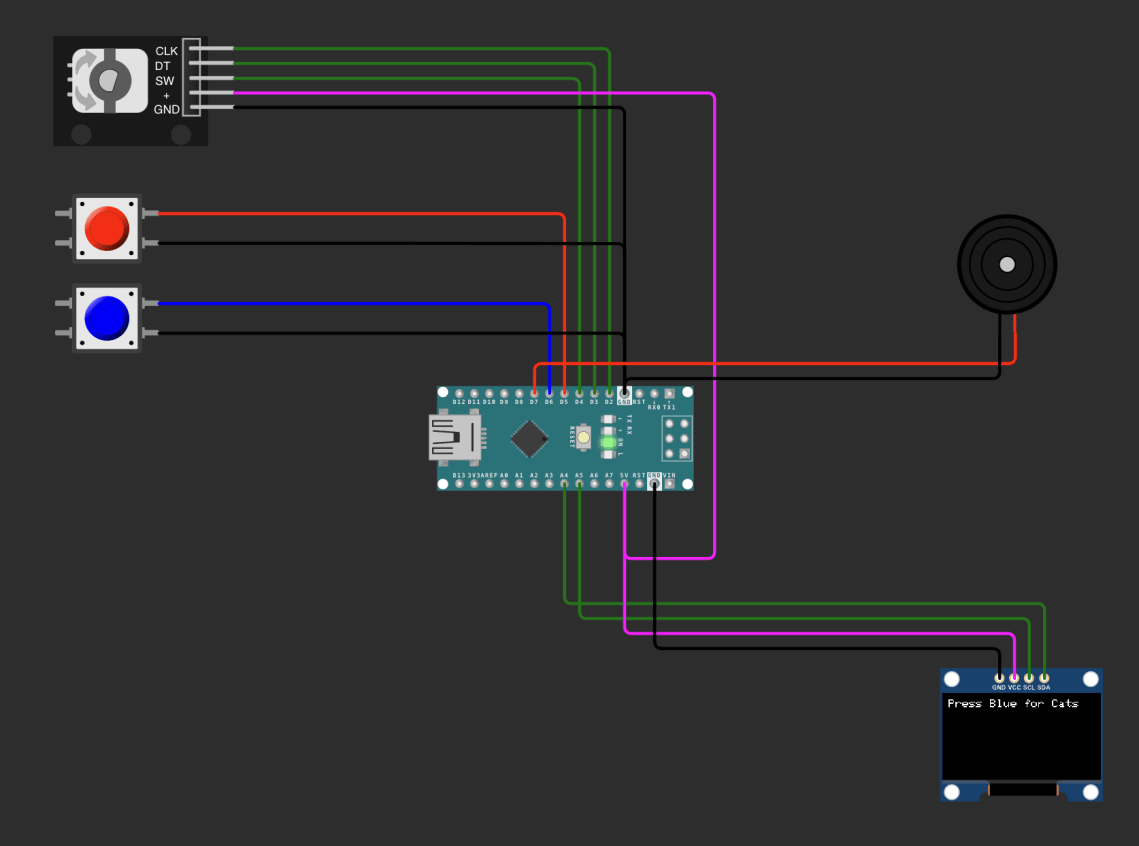1139x846 pixels.
Task: Click the Nano D11 pin
Action: click(474, 394)
